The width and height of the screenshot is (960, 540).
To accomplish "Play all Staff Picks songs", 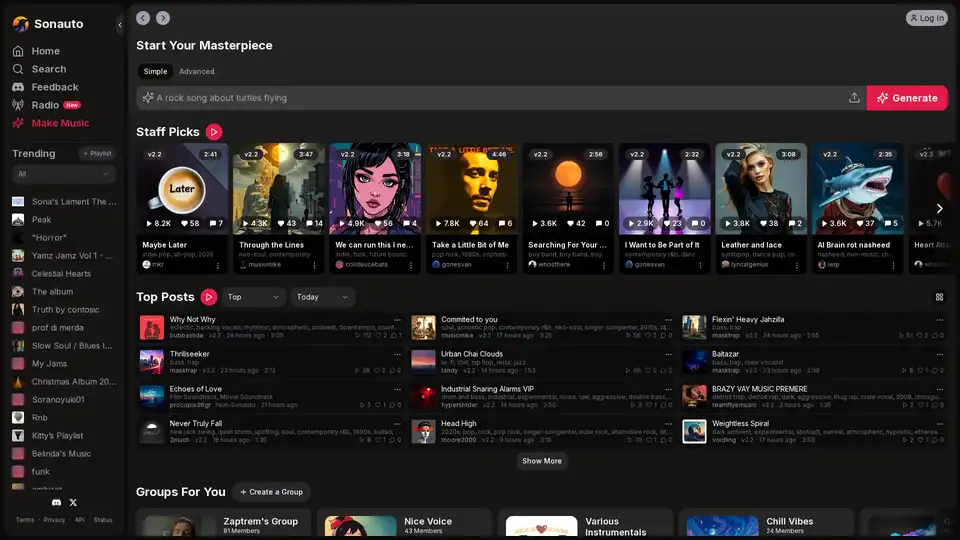I will click(x=214, y=132).
